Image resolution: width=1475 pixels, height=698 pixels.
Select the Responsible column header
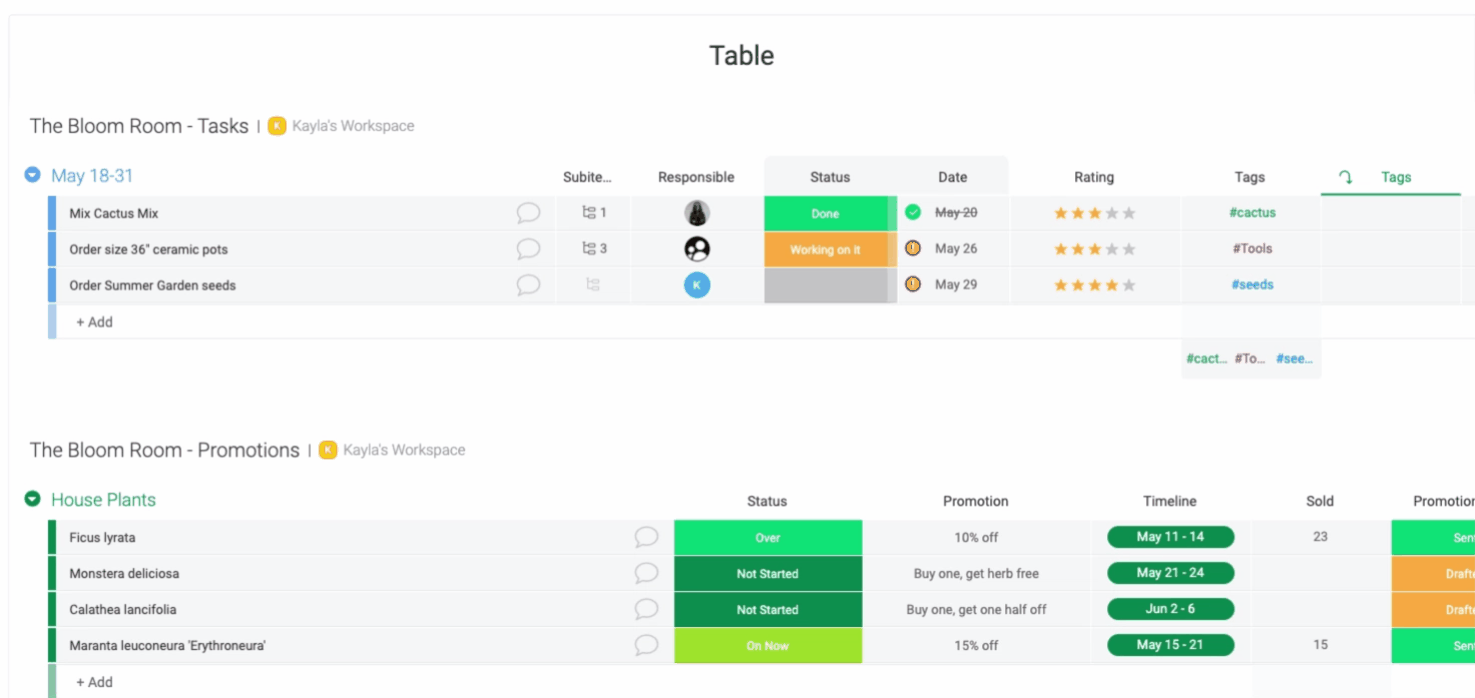(x=696, y=177)
